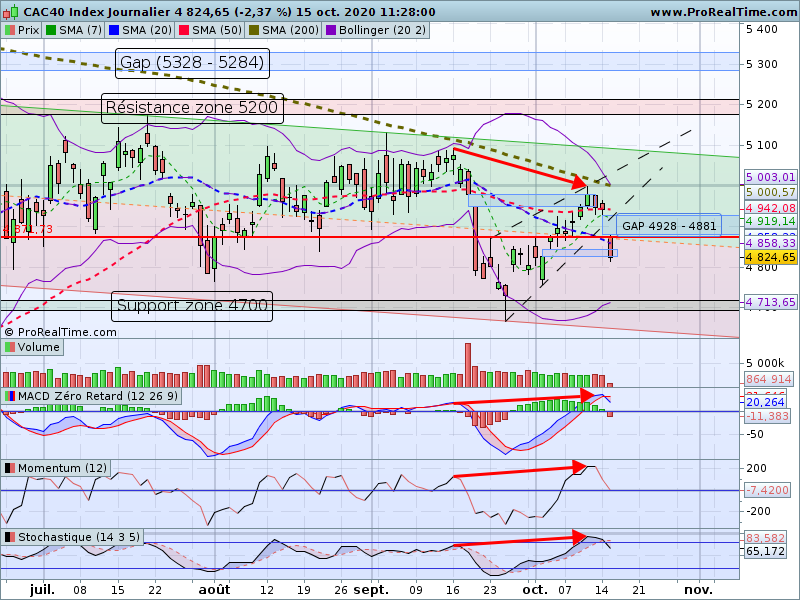Click the 4 713,65 lower Bollinger tag

click(770, 302)
